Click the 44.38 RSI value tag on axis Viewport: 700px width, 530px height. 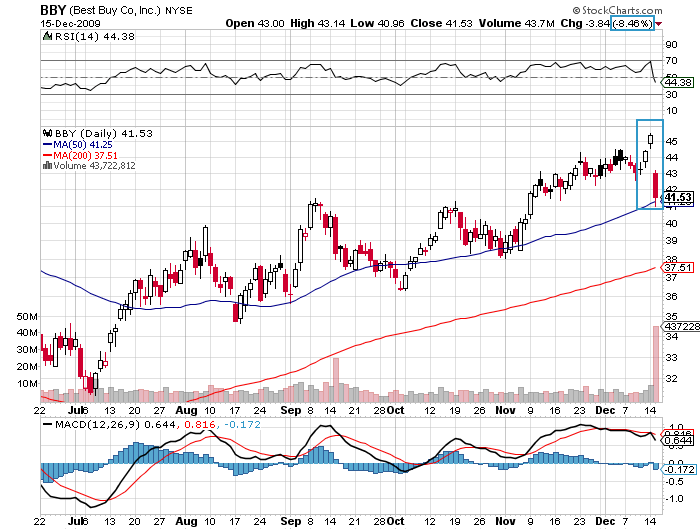click(x=678, y=83)
